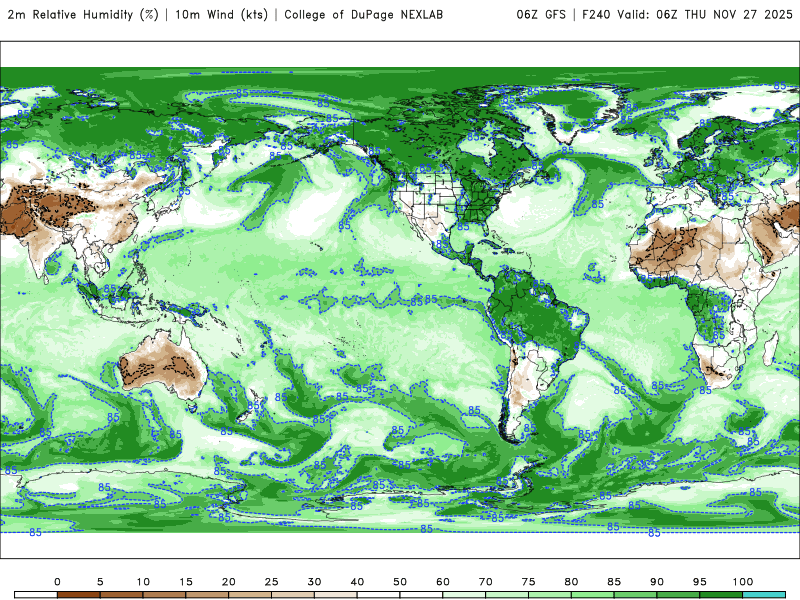Click the legend value '80'
The image size is (800, 600).
click(571, 582)
